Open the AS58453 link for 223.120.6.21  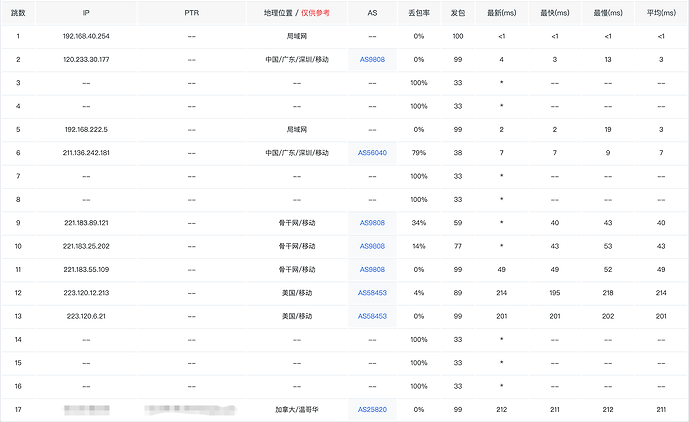(x=372, y=316)
